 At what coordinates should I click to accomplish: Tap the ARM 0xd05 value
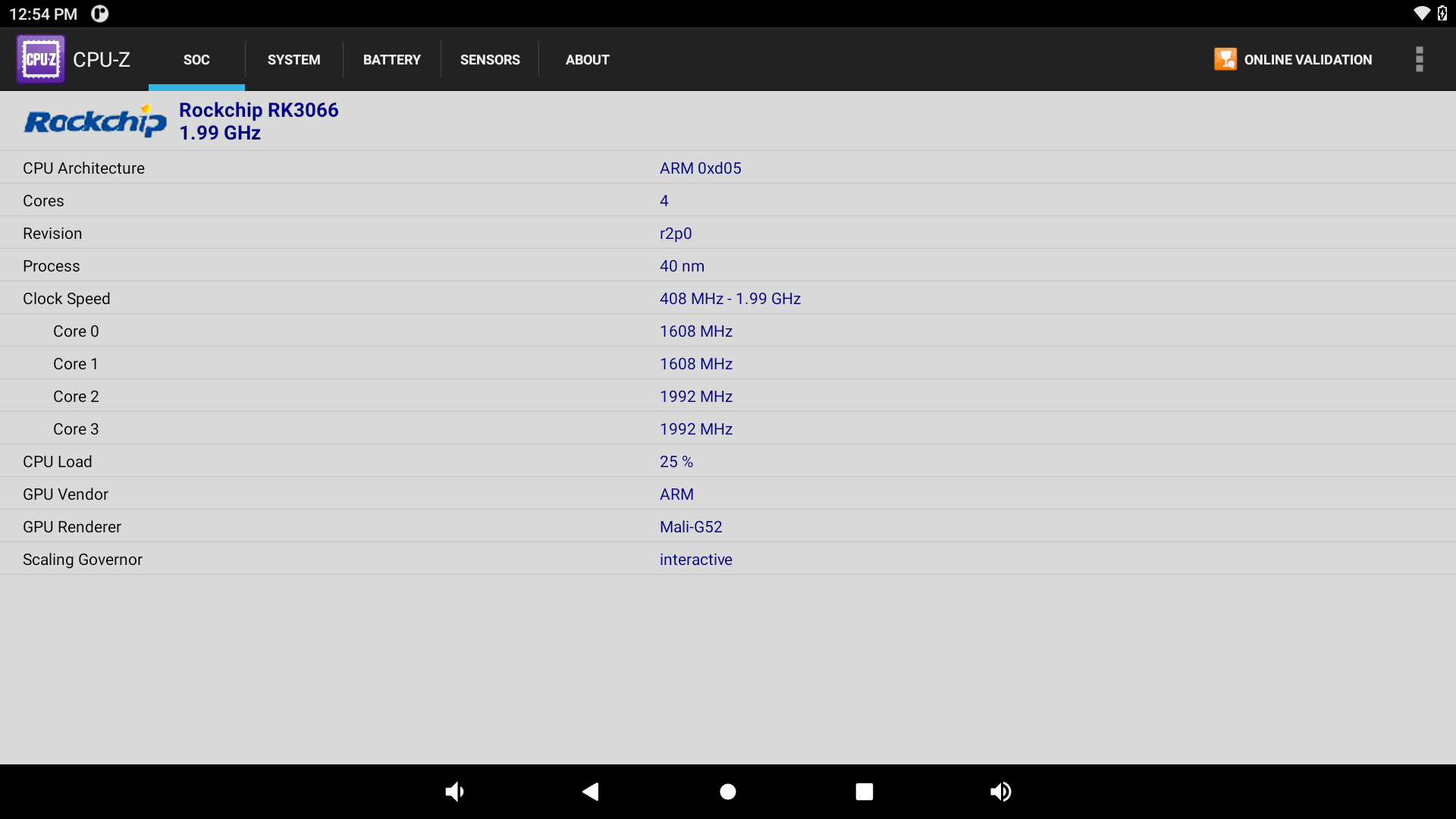point(701,168)
